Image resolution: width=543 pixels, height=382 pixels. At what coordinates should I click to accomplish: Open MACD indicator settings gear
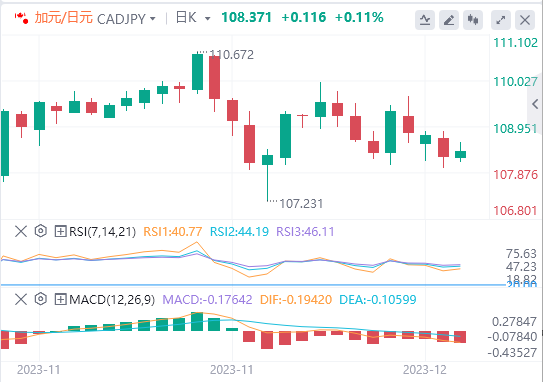41,299
